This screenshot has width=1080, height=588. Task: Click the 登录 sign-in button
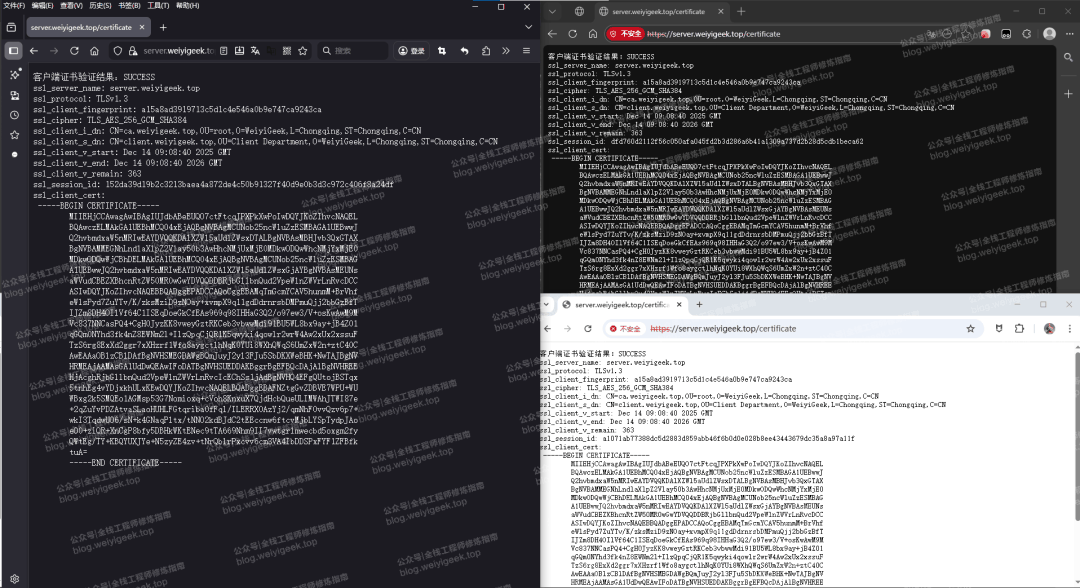(x=411, y=51)
